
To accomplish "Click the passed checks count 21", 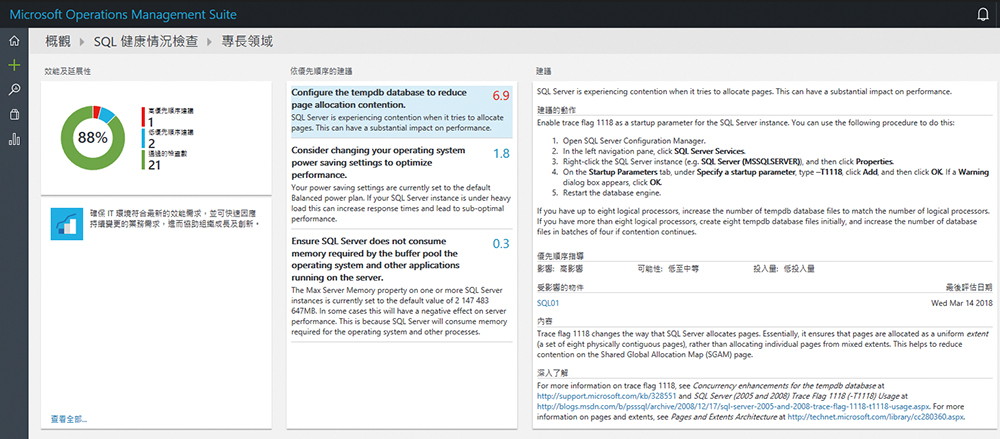I will pos(154,165).
